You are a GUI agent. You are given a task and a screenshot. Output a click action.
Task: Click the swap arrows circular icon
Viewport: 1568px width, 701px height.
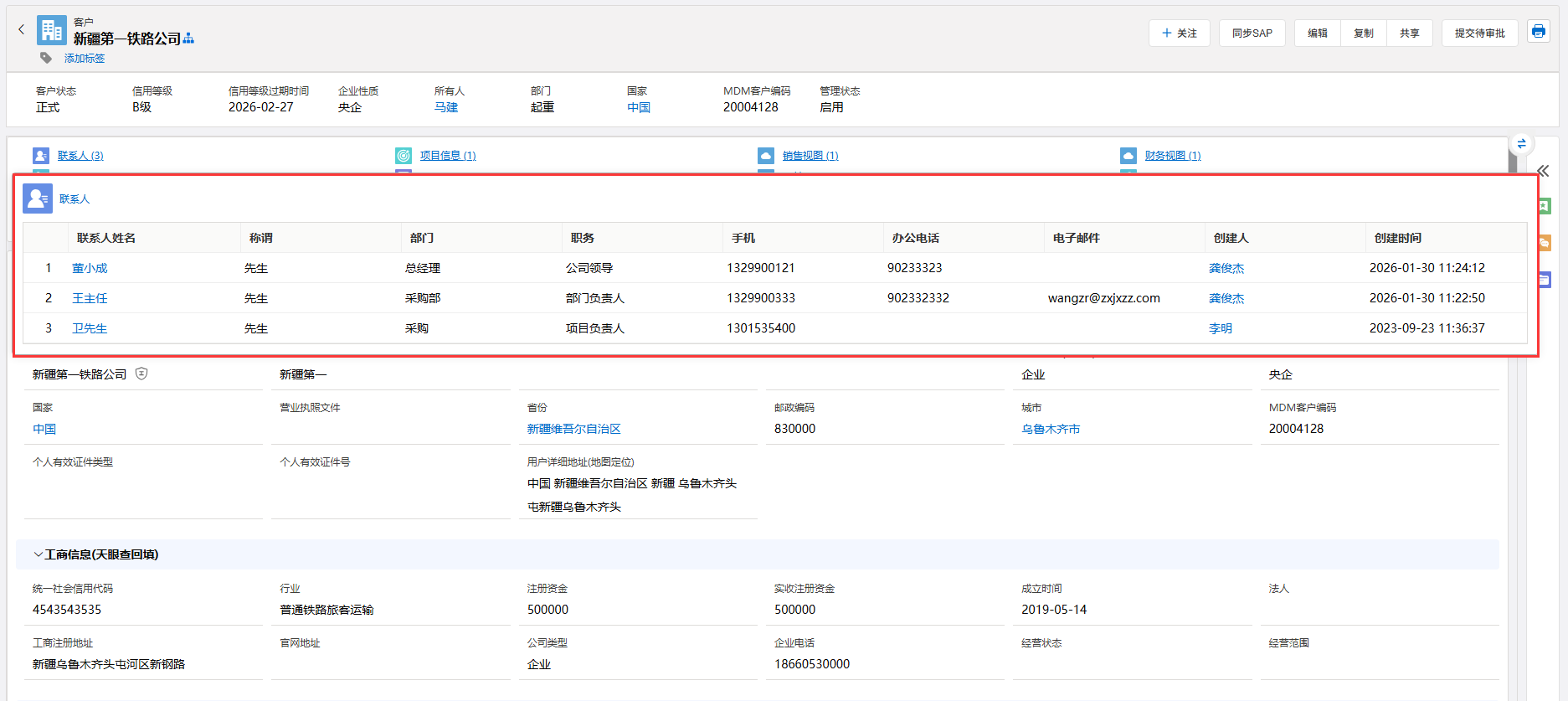[x=1521, y=144]
